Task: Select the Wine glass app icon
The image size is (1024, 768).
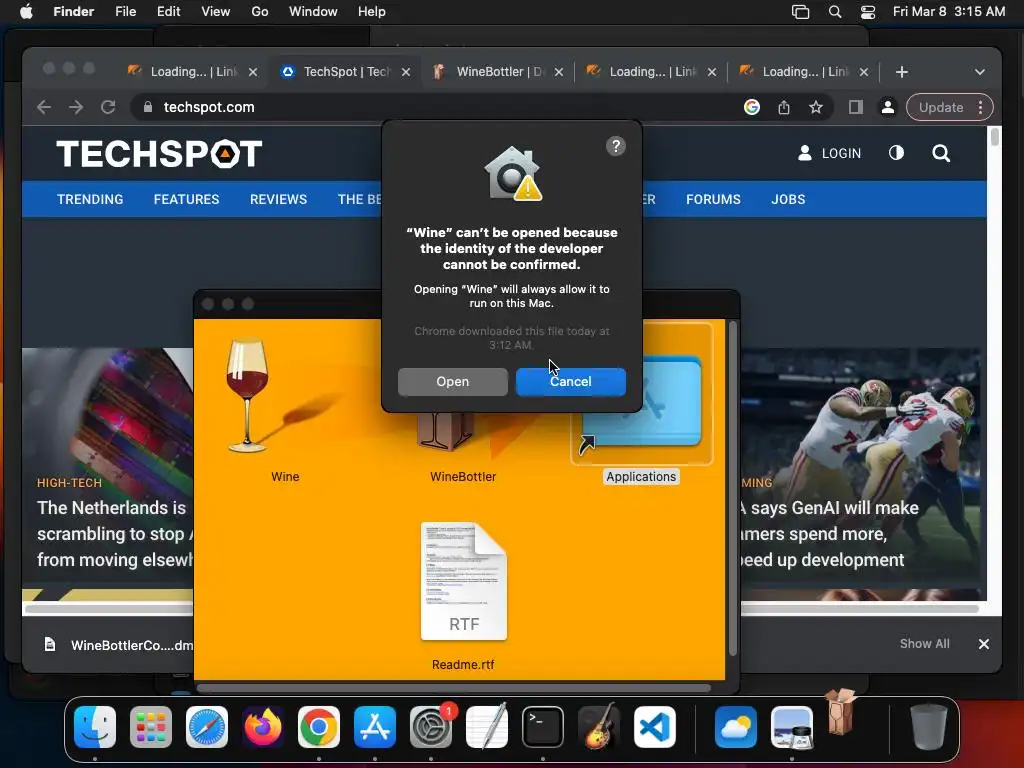Action: pyautogui.click(x=247, y=396)
